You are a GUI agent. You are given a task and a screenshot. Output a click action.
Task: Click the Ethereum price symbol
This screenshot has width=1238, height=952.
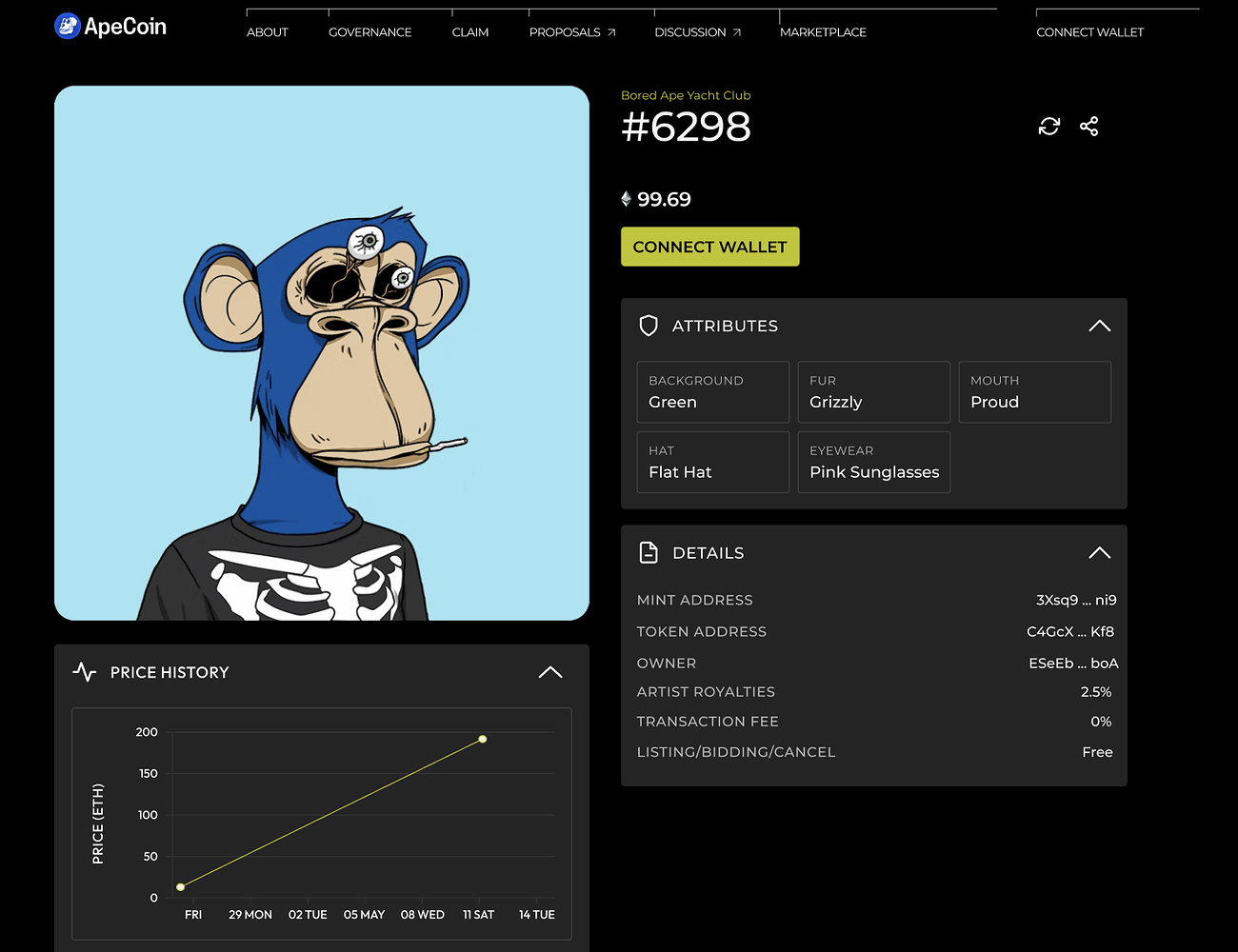pos(626,199)
